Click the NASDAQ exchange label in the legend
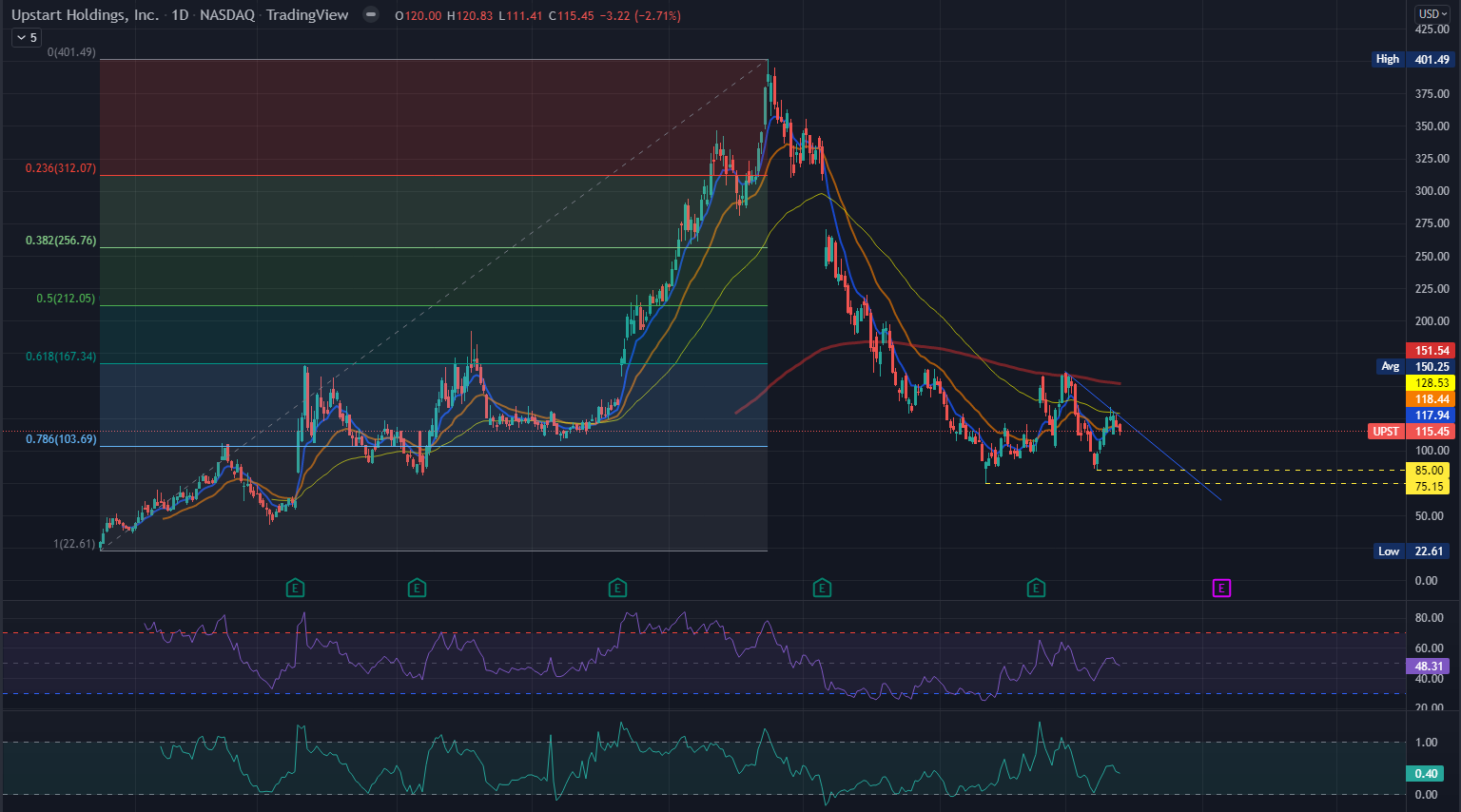Image resolution: width=1461 pixels, height=812 pixels. click(x=227, y=15)
